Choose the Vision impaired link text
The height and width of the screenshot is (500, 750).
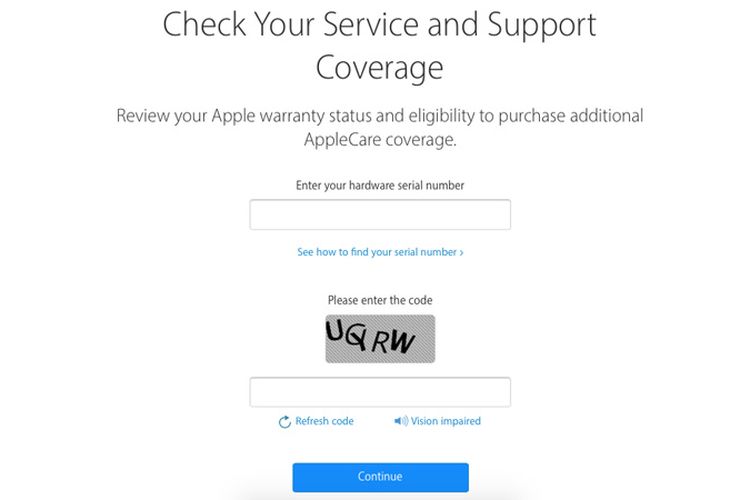point(446,421)
